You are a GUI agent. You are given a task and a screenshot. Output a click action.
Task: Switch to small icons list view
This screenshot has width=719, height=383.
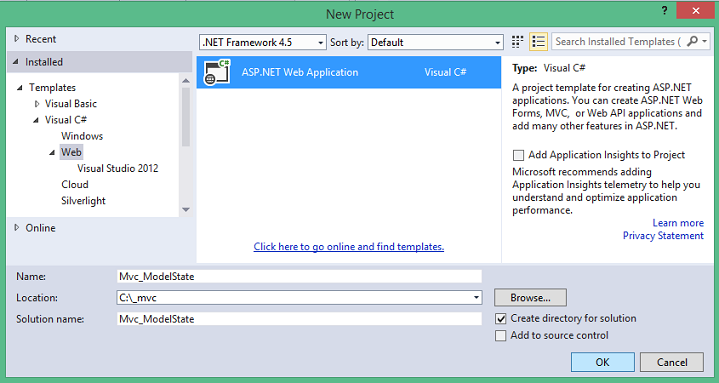(538, 42)
